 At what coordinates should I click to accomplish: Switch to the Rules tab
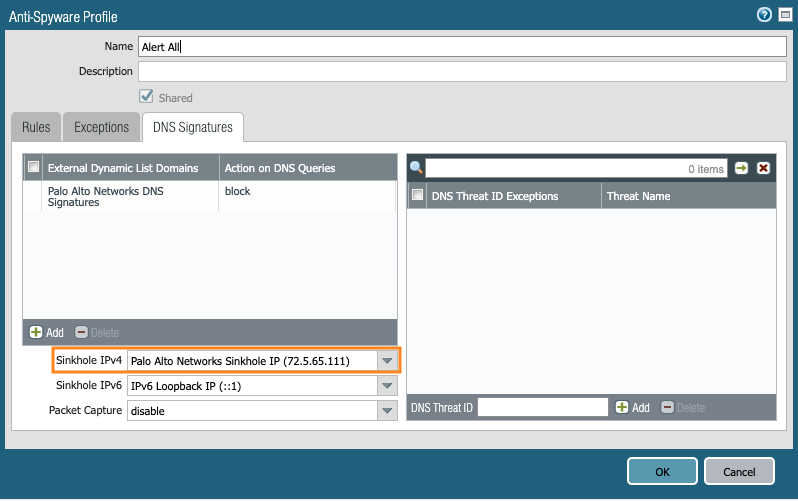point(36,127)
